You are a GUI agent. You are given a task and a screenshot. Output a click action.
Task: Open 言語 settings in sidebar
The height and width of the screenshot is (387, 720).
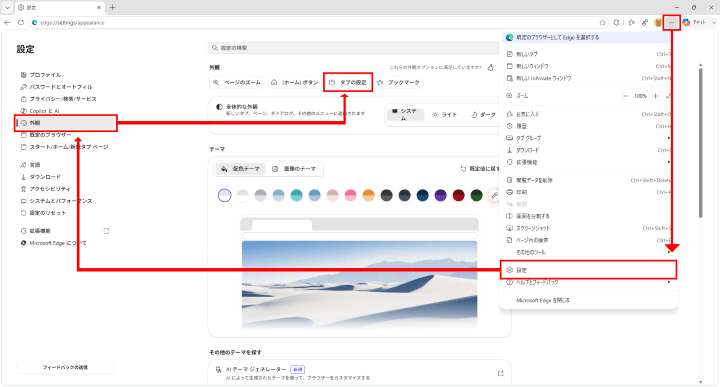tap(66, 165)
